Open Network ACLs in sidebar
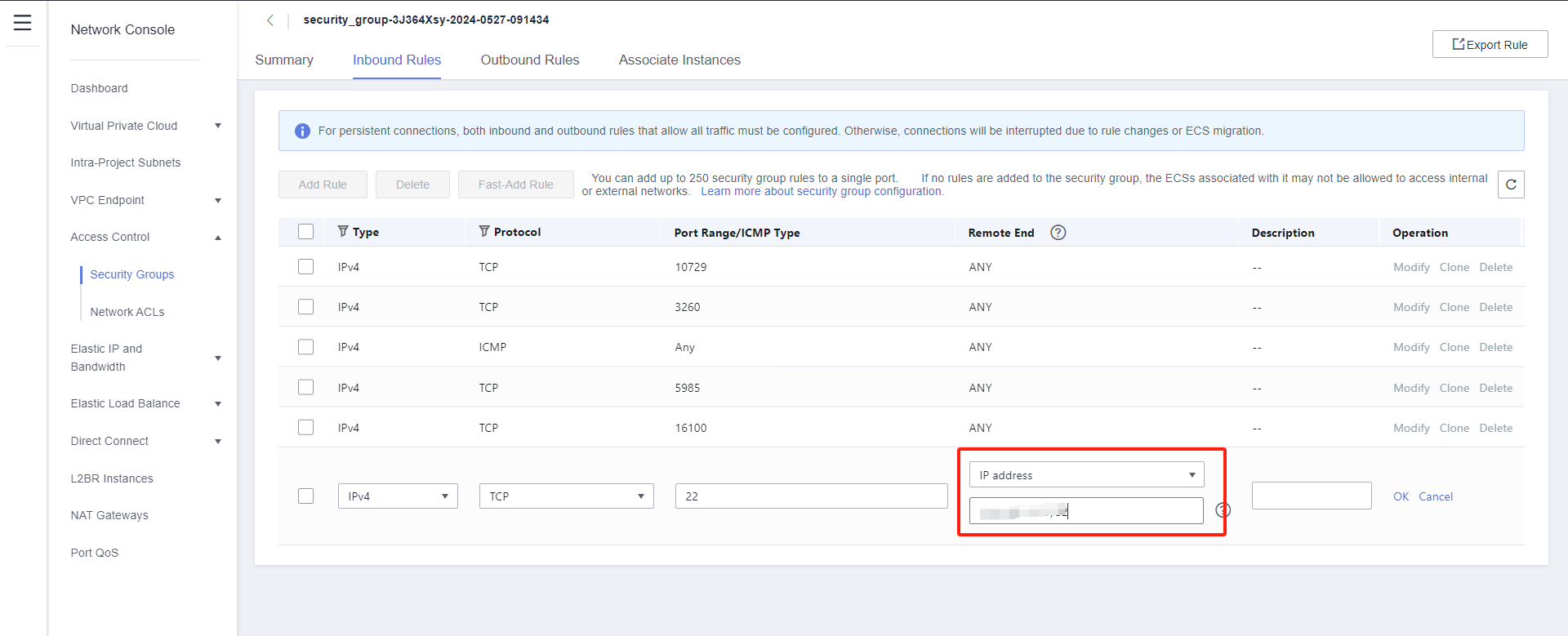Viewport: 1568px width, 636px height. pyautogui.click(x=127, y=312)
